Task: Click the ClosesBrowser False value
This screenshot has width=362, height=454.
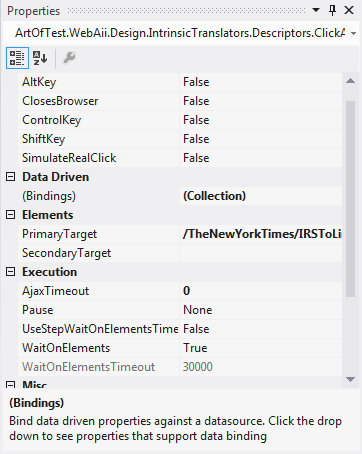Action: pos(261,101)
